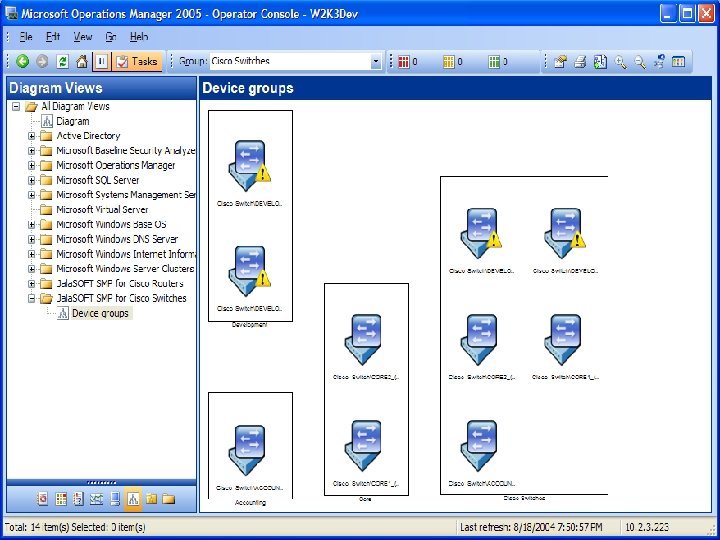Switch to Alerts view in navigation bar

pyautogui.click(x=43, y=499)
